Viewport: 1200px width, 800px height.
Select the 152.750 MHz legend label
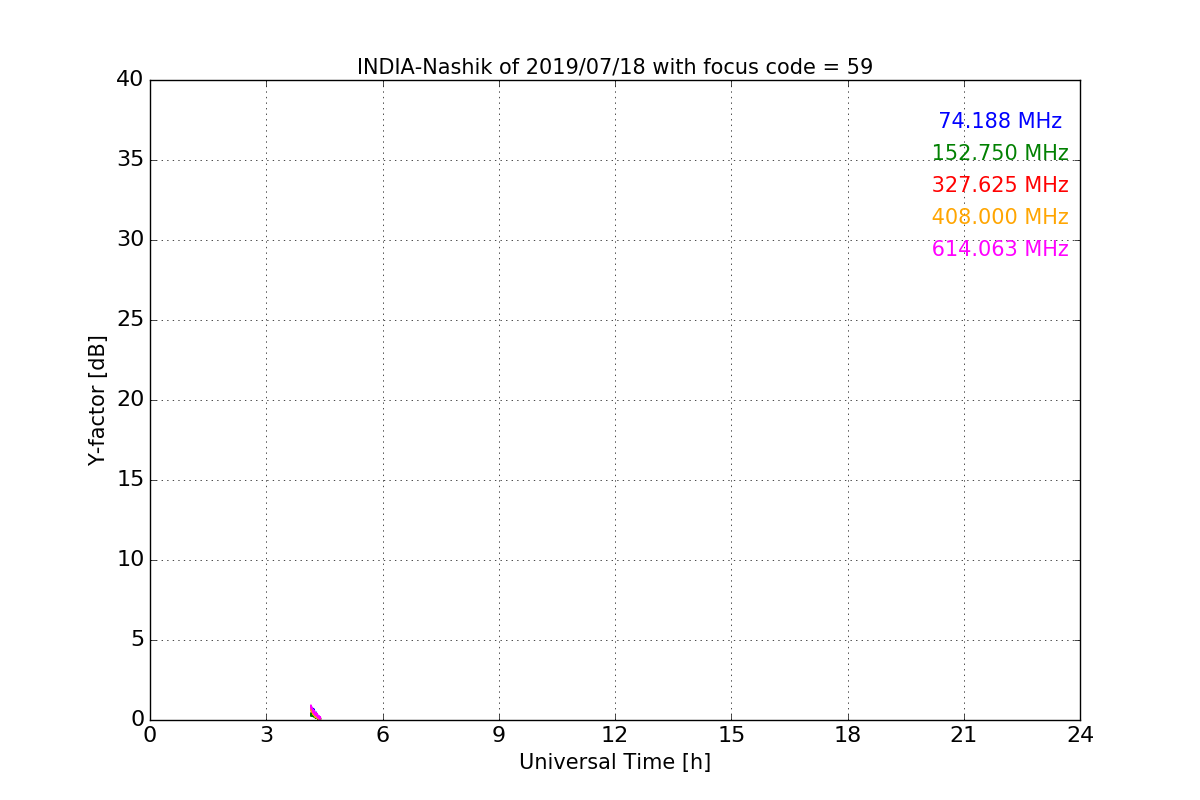point(1000,153)
